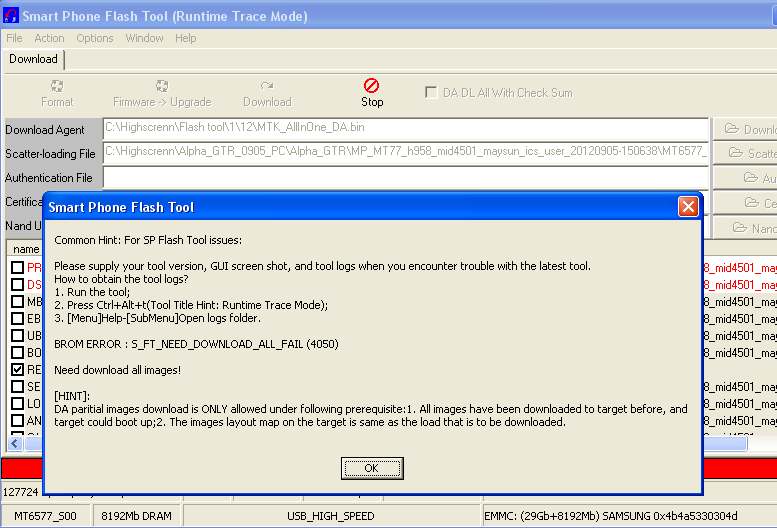Open folder icon for Nand Util file
777x528 pixels.
(x=739, y=227)
